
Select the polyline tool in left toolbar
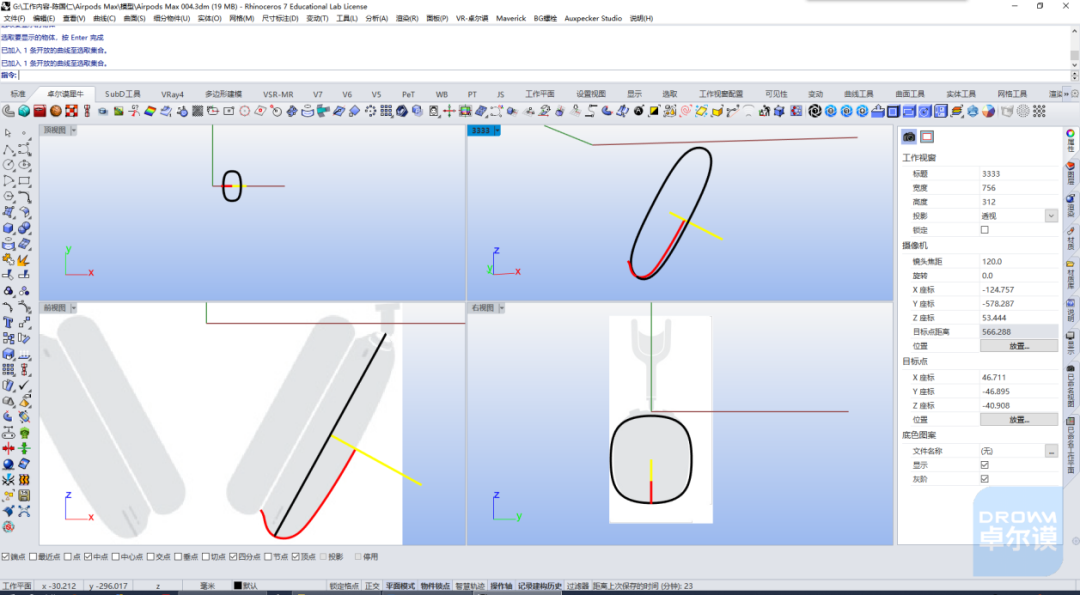tap(8, 149)
